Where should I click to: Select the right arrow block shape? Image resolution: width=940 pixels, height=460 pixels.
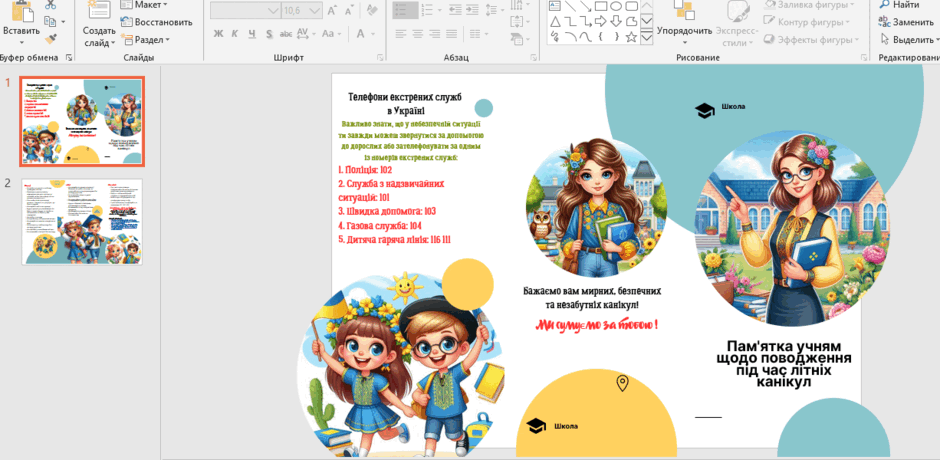(x=601, y=22)
